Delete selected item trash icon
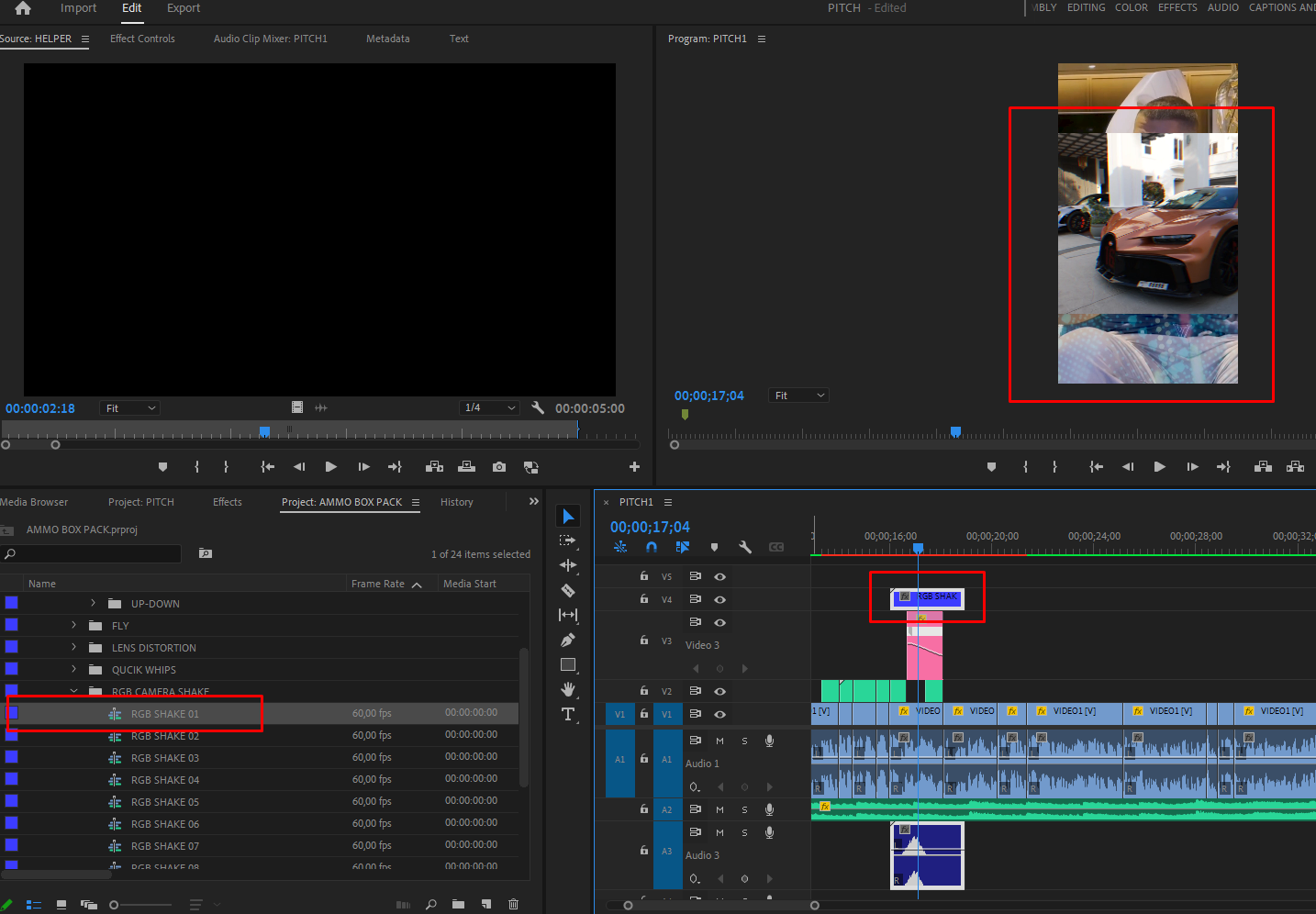 (x=513, y=905)
